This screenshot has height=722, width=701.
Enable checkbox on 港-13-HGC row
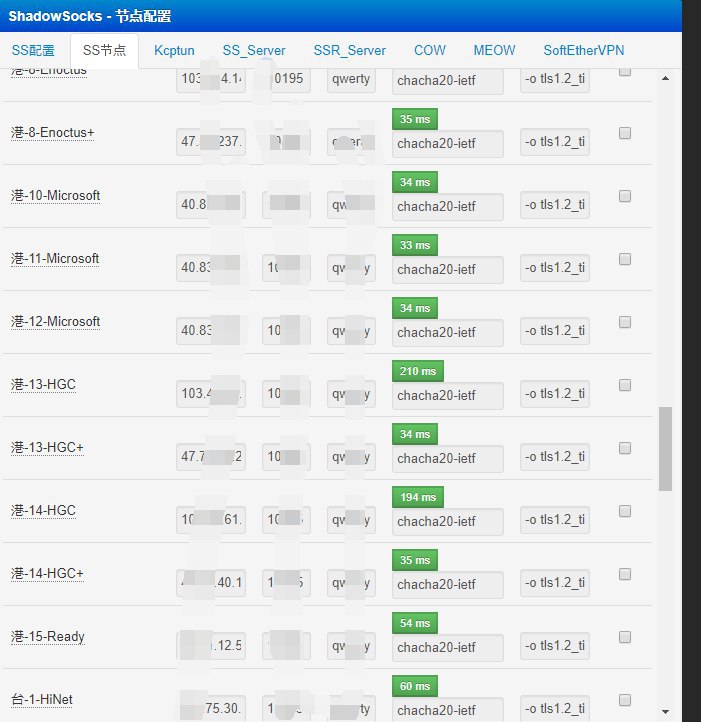coord(625,385)
